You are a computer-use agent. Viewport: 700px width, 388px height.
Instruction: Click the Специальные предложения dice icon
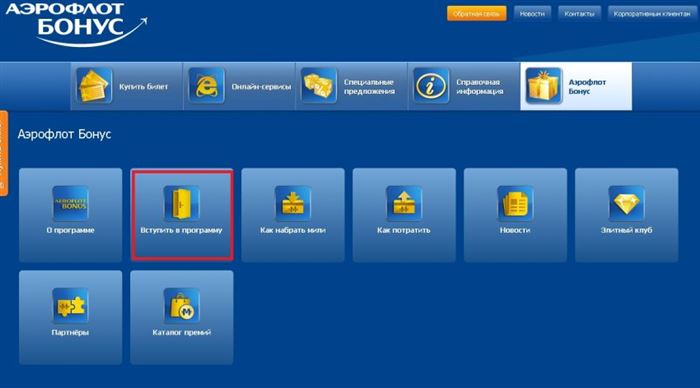tap(318, 86)
